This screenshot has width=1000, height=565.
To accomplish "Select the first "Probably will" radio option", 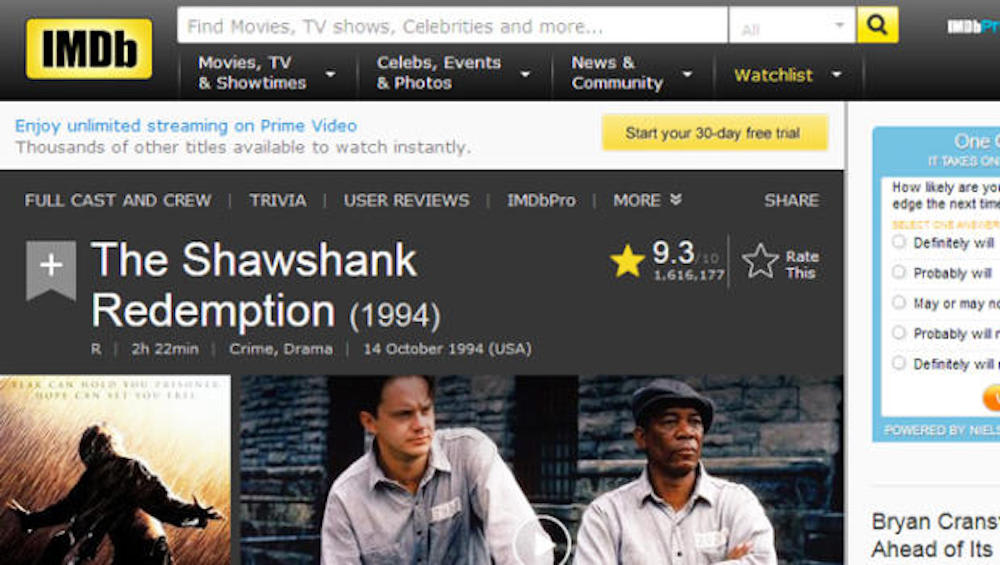I will (x=899, y=272).
